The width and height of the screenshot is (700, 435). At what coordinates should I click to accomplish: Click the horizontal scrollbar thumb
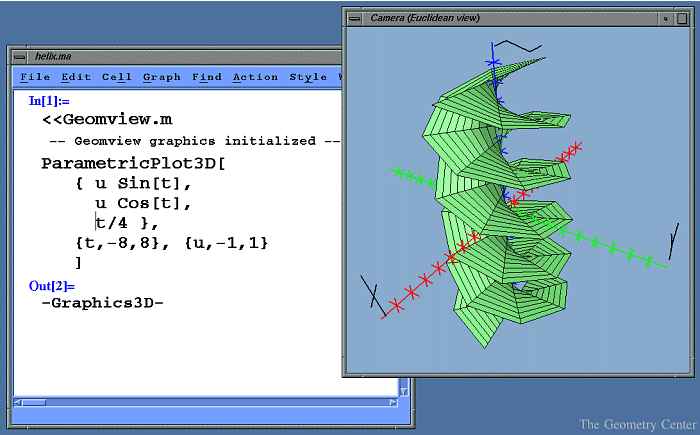[35, 402]
